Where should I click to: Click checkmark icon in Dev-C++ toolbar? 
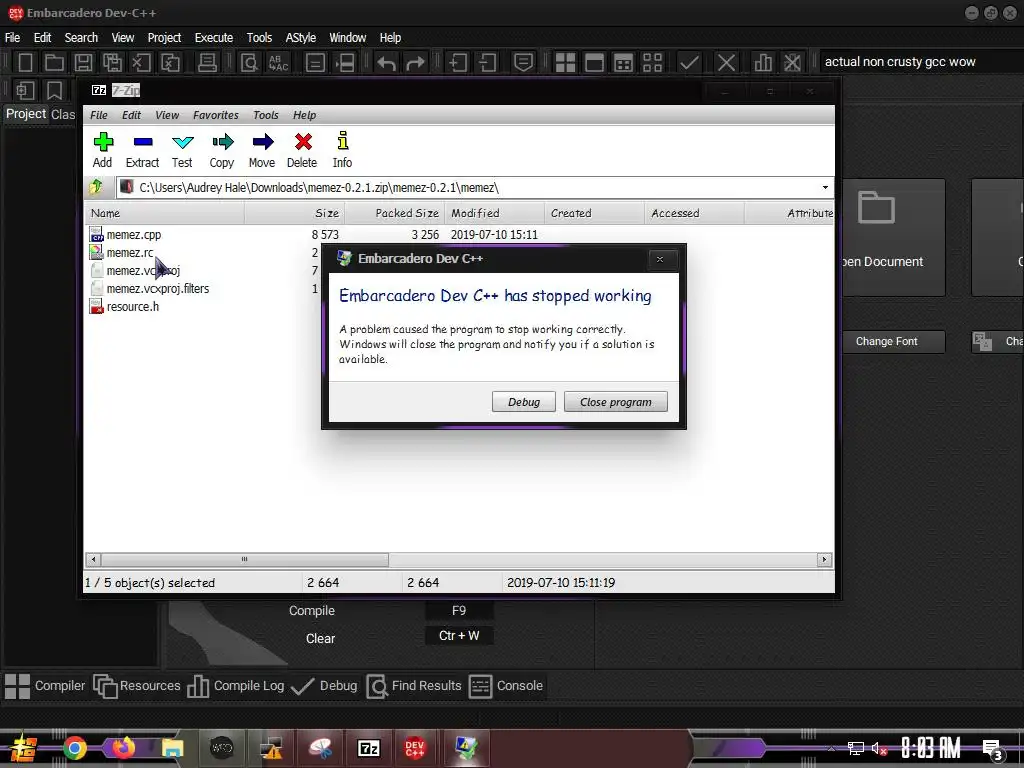pos(689,63)
